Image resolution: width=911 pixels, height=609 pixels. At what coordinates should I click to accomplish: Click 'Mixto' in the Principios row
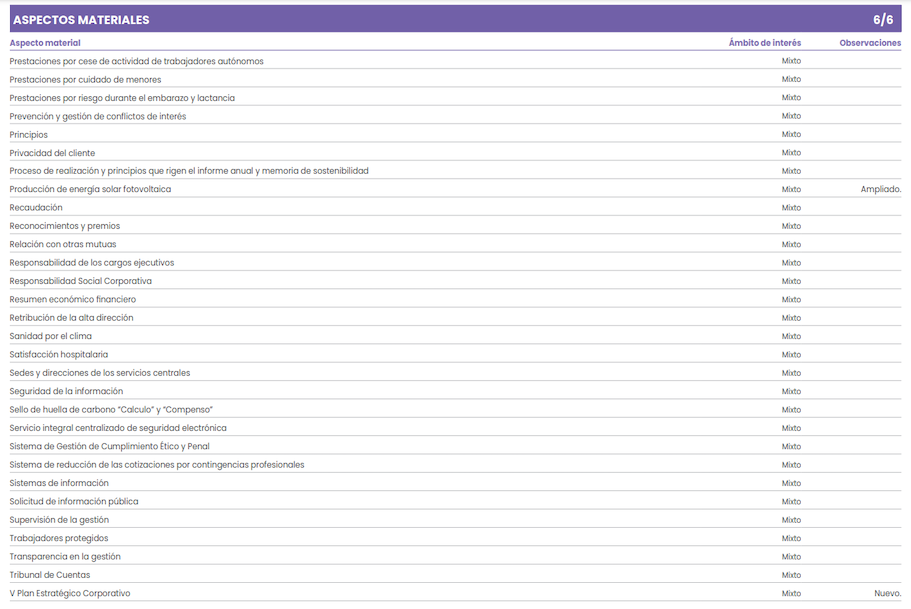[x=791, y=134]
